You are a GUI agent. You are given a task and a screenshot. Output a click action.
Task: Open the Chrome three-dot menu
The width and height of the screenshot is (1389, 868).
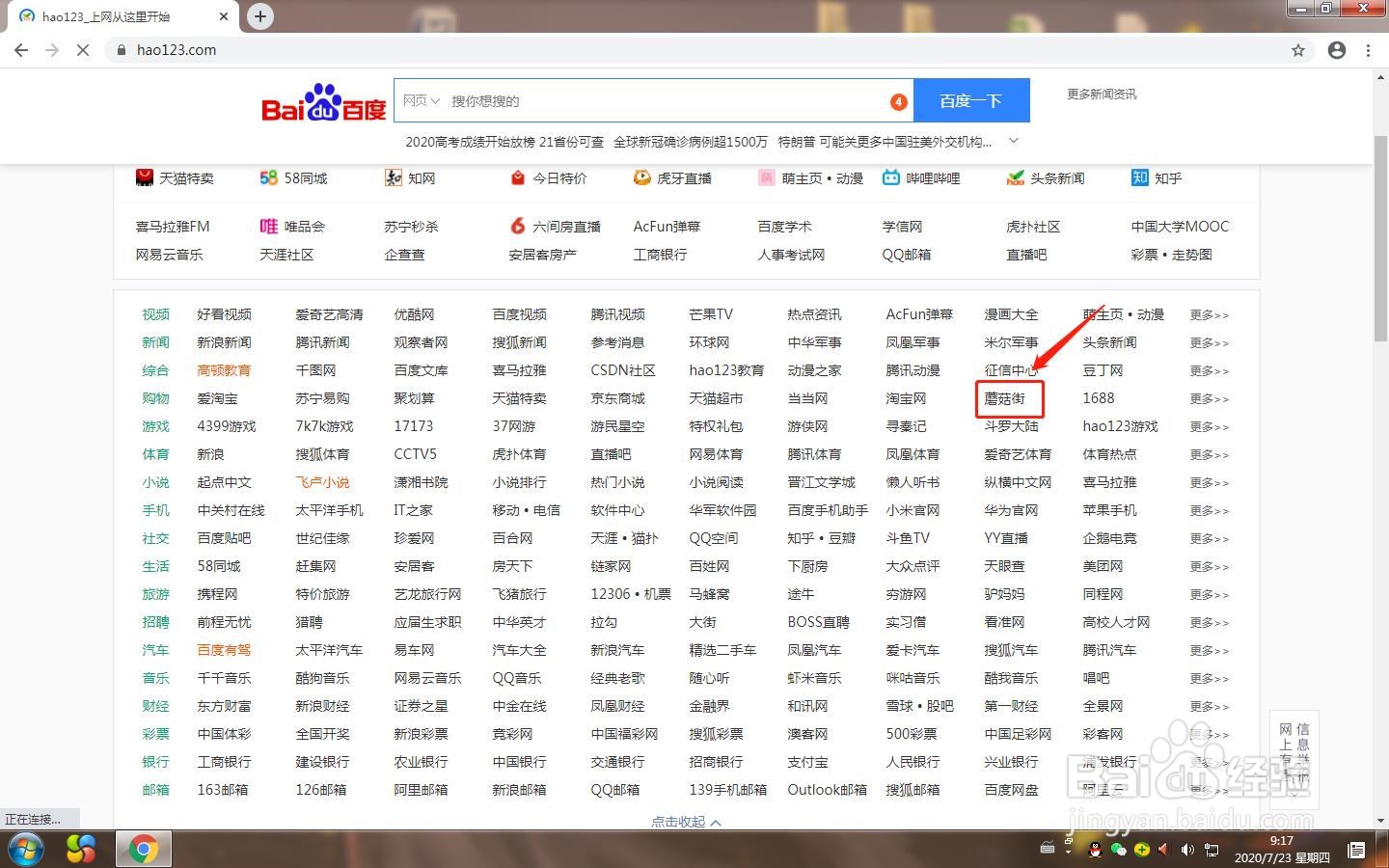[1368, 50]
